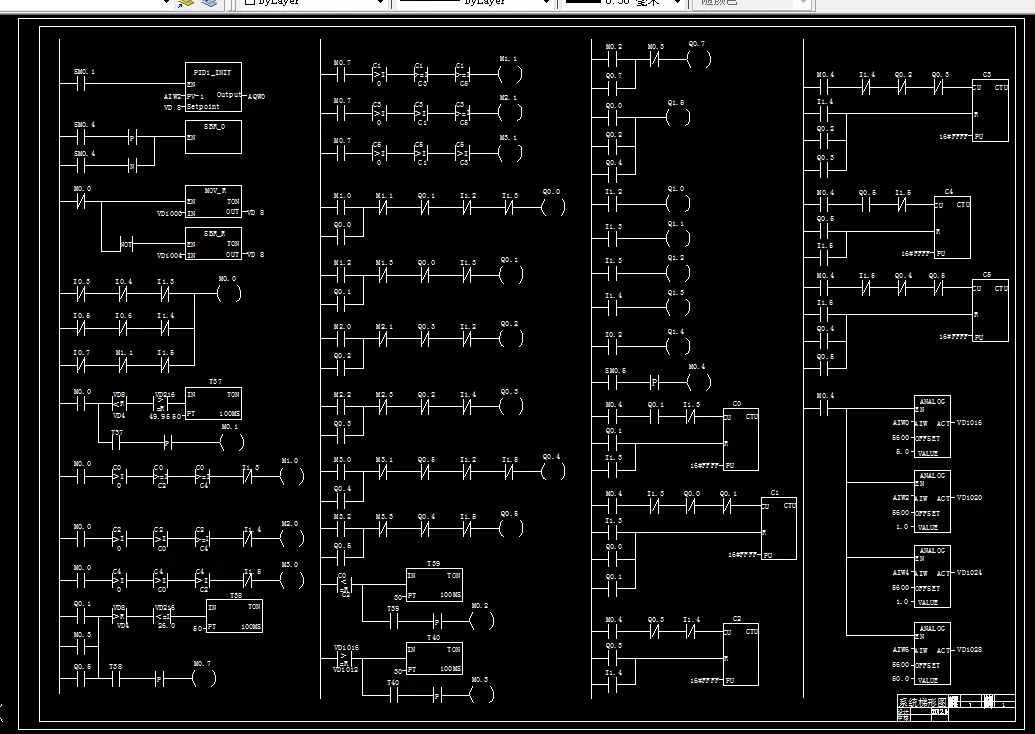Select the Q0.2 output coil
This screenshot has width=1035, height=734.
click(511, 338)
